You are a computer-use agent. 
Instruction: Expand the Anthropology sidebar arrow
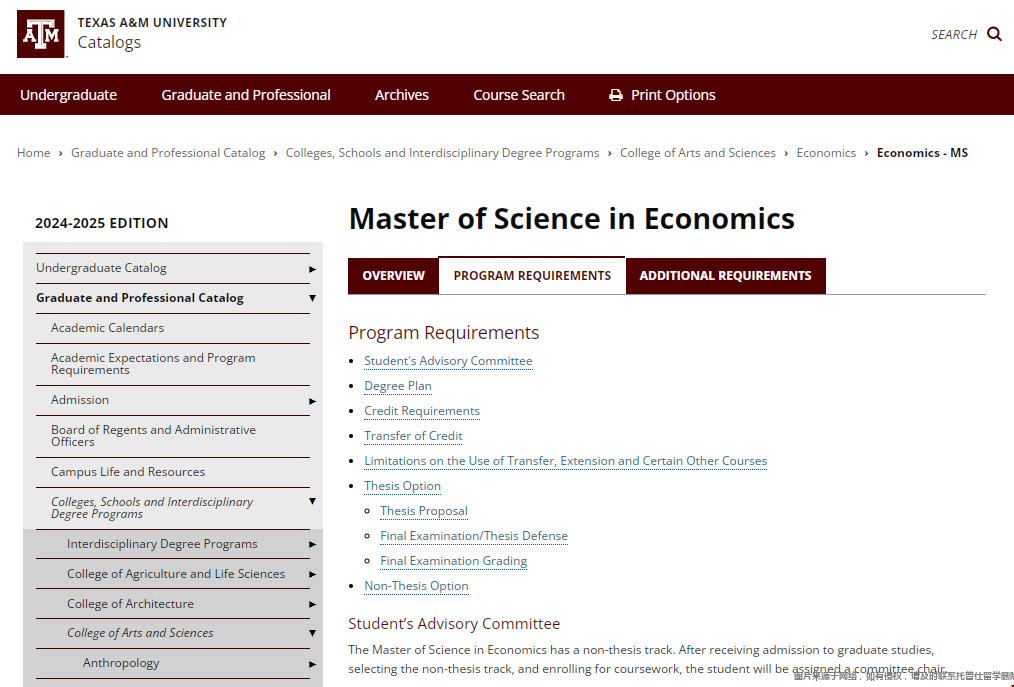312,664
